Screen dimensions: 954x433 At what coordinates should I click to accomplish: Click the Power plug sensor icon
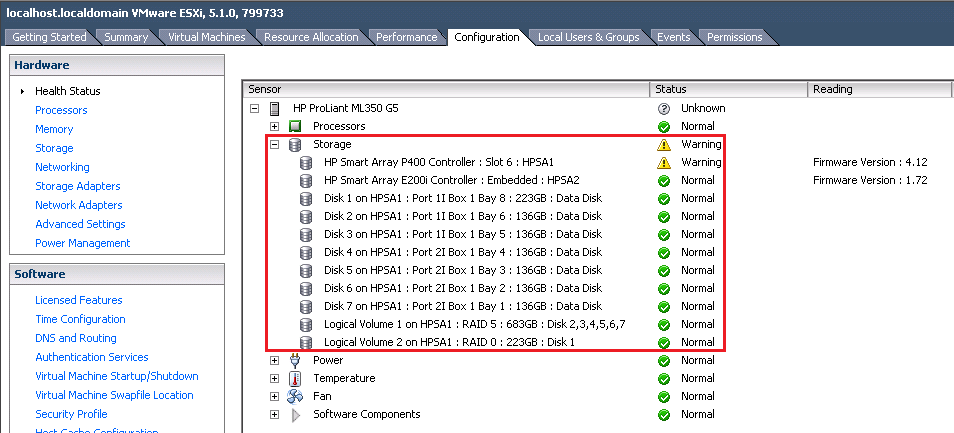click(295, 360)
